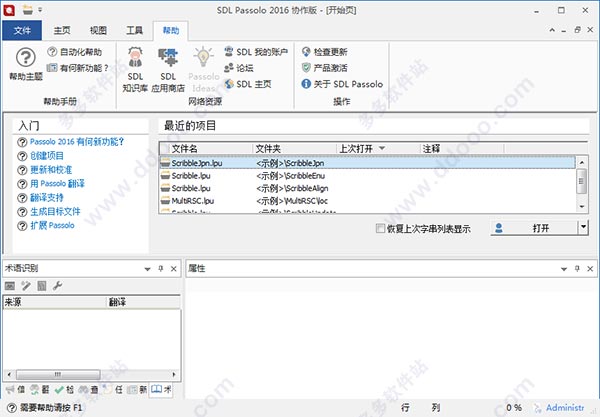Open 关于 SDL Passolo about dialog
The image size is (600, 417).
(342, 84)
